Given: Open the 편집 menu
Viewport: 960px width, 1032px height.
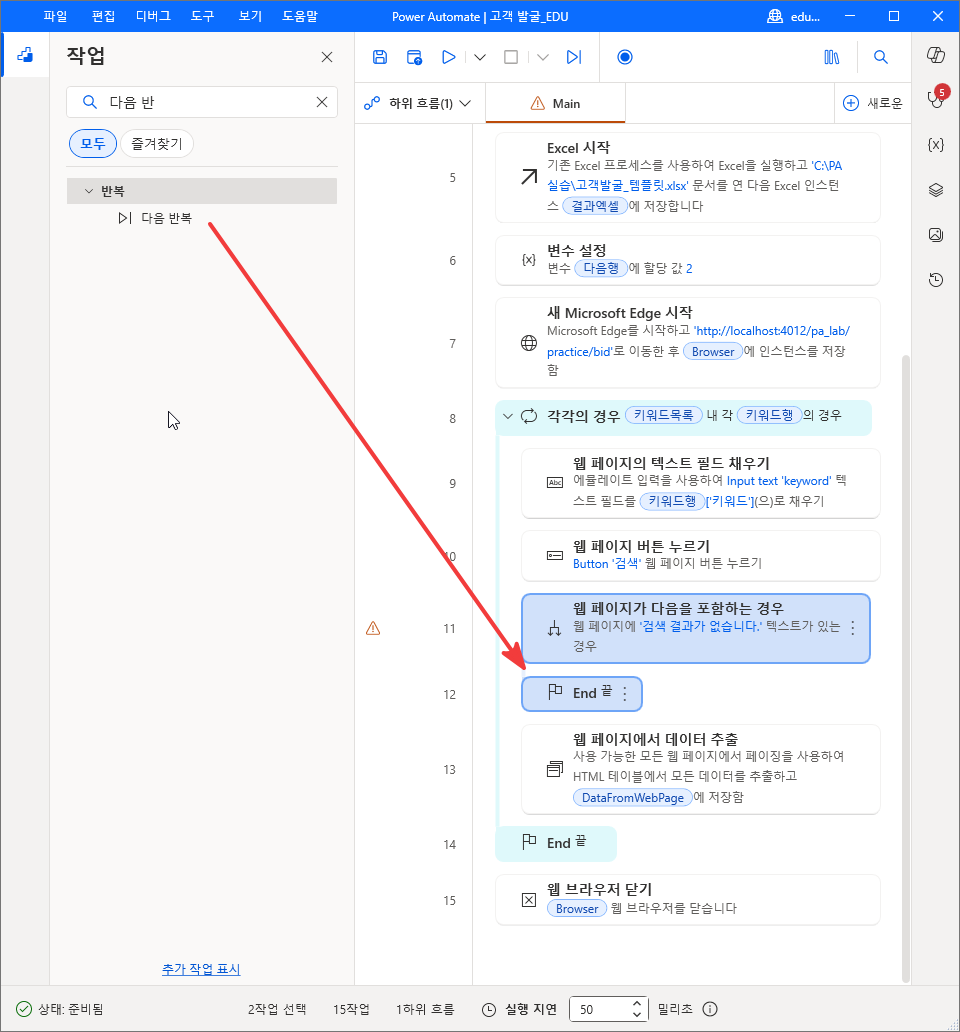Looking at the screenshot, I should [103, 16].
